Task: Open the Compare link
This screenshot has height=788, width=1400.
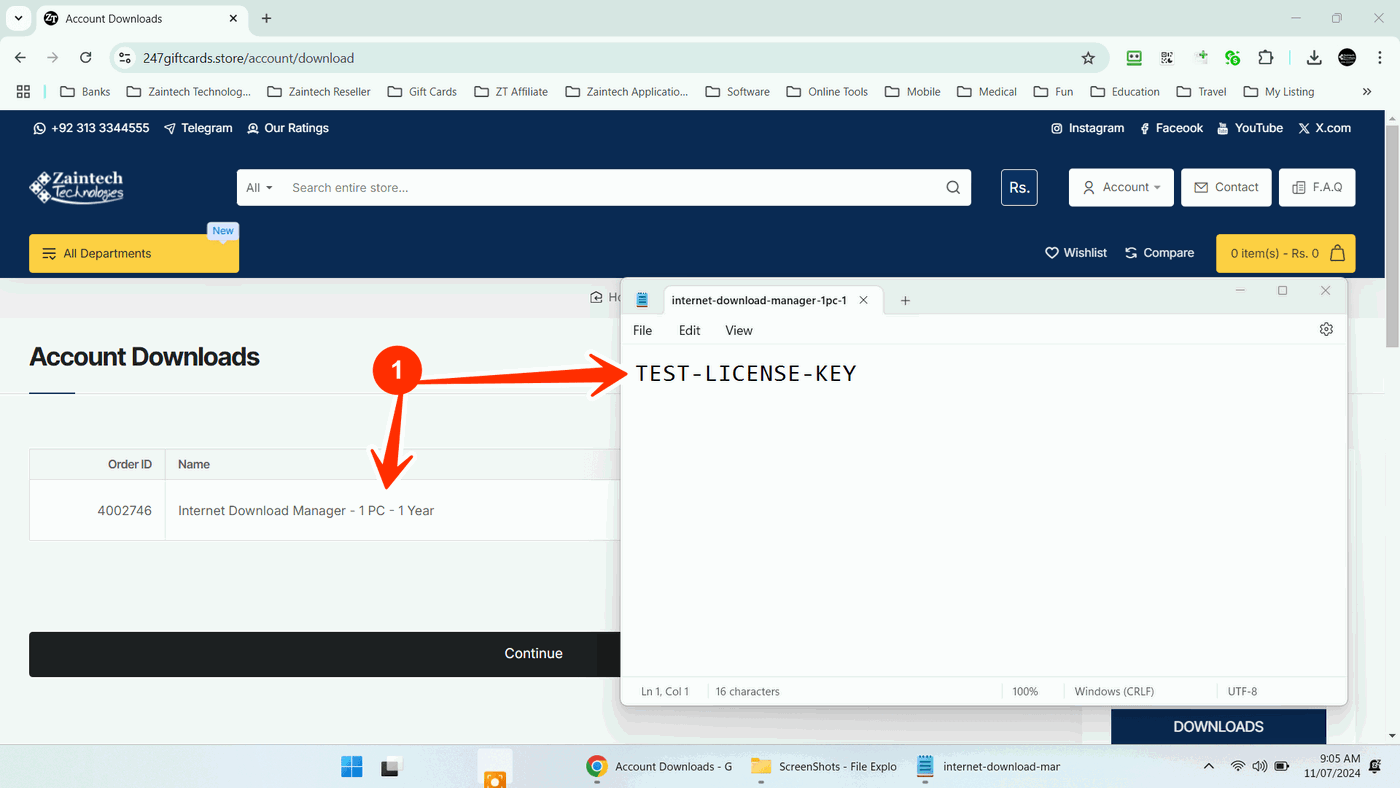Action: click(x=1160, y=253)
